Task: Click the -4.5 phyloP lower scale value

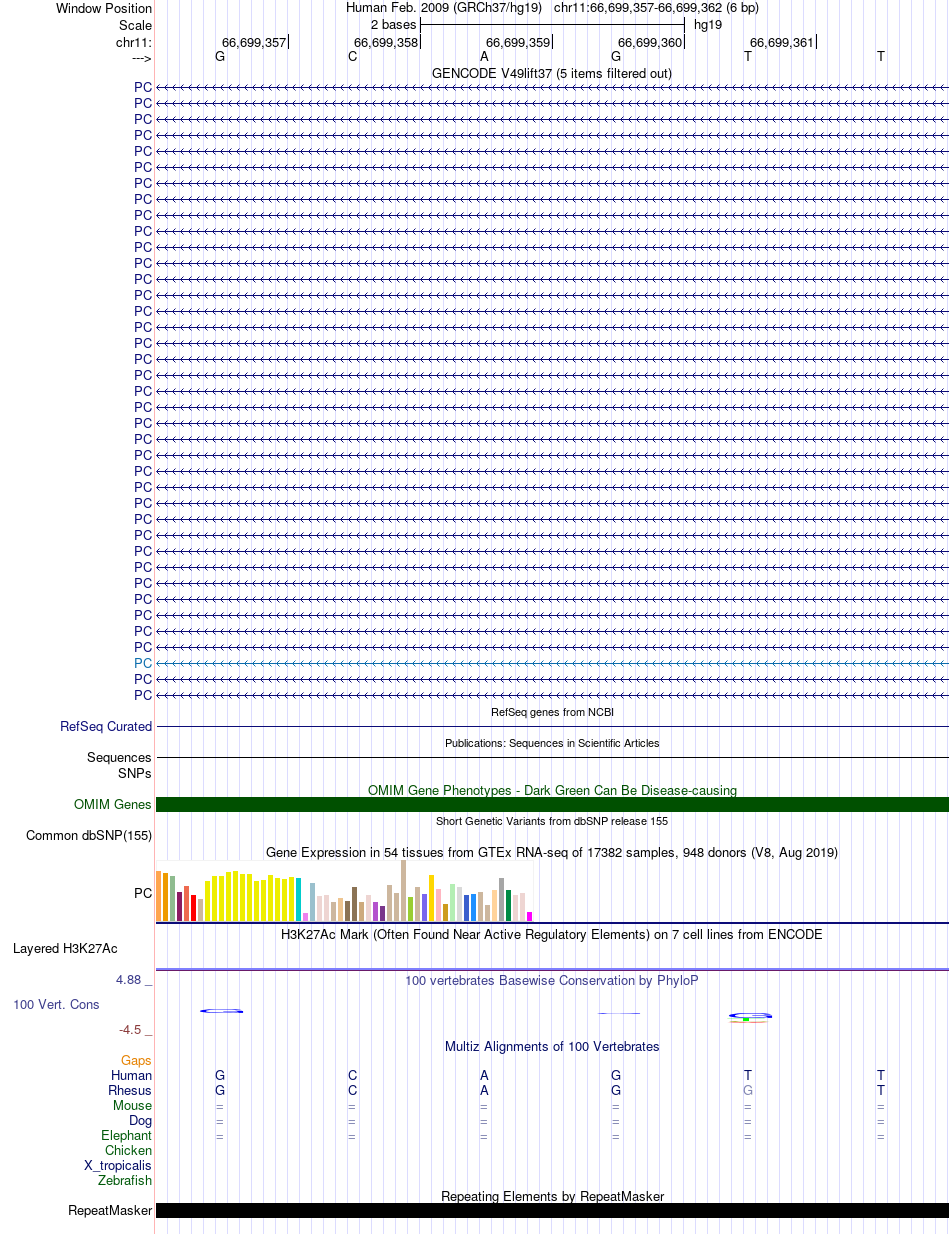Action: [x=132, y=1029]
